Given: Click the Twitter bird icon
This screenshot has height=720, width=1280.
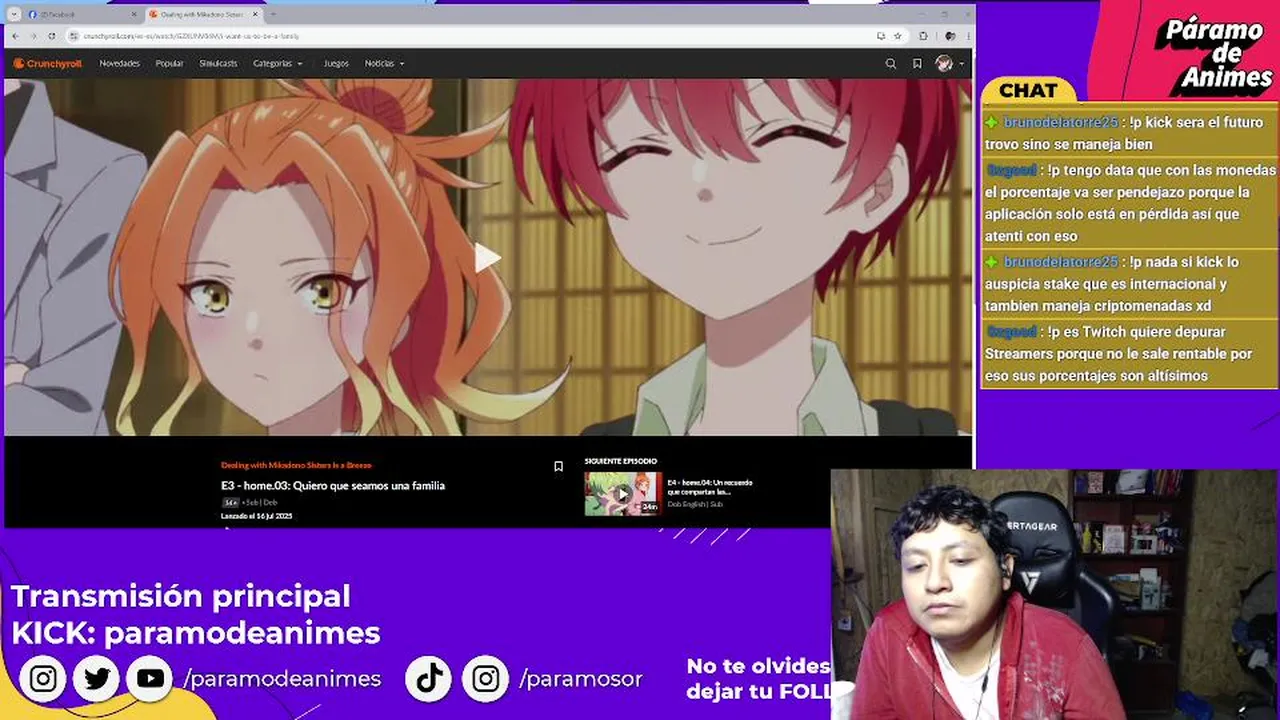Looking at the screenshot, I should pos(97,679).
